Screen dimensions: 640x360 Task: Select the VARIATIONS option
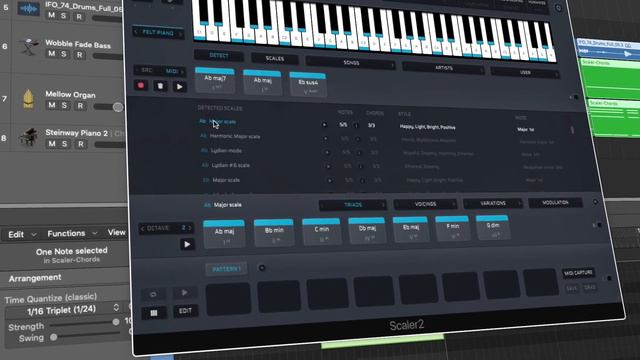[x=493, y=203]
